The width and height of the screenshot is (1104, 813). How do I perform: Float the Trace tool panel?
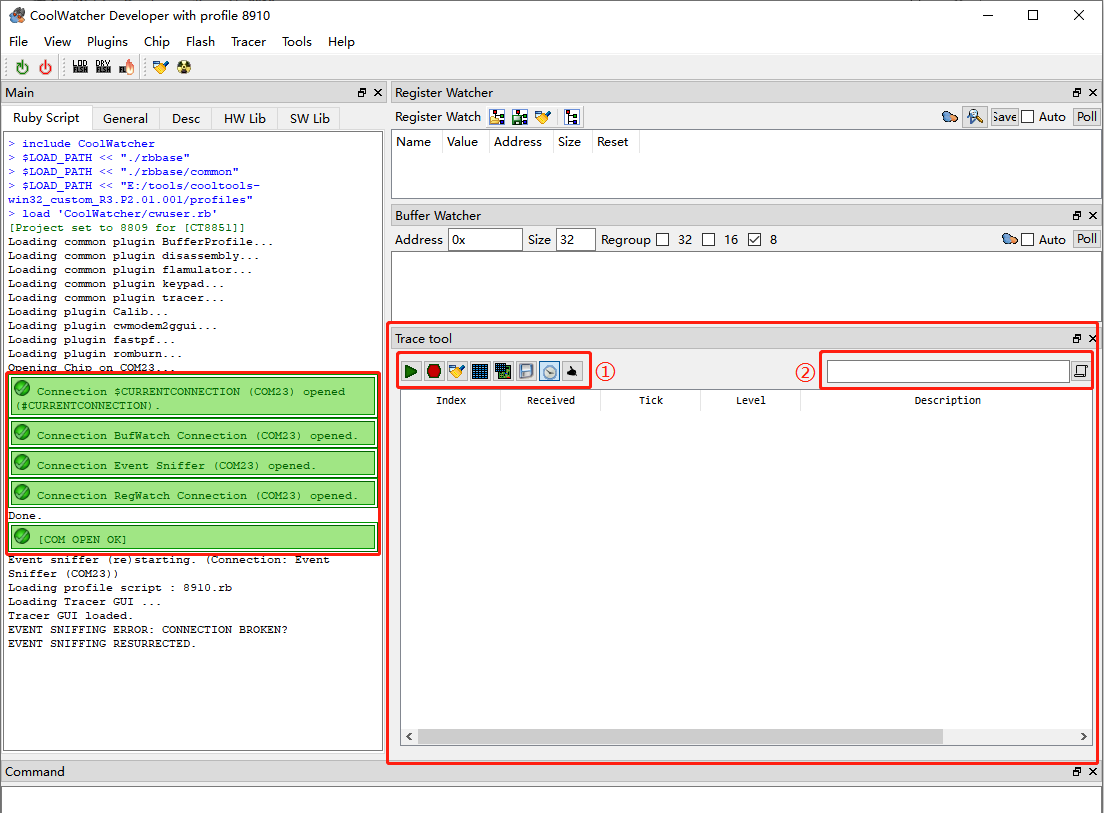pyautogui.click(x=1077, y=339)
